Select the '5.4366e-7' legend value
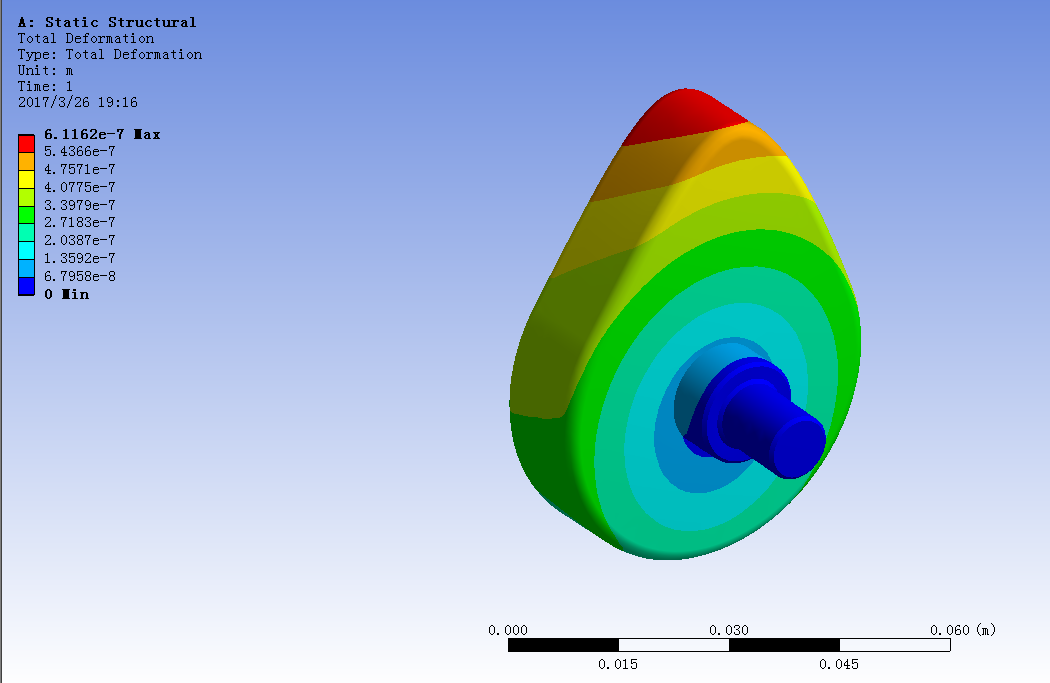1050x683 pixels. pyautogui.click(x=80, y=151)
